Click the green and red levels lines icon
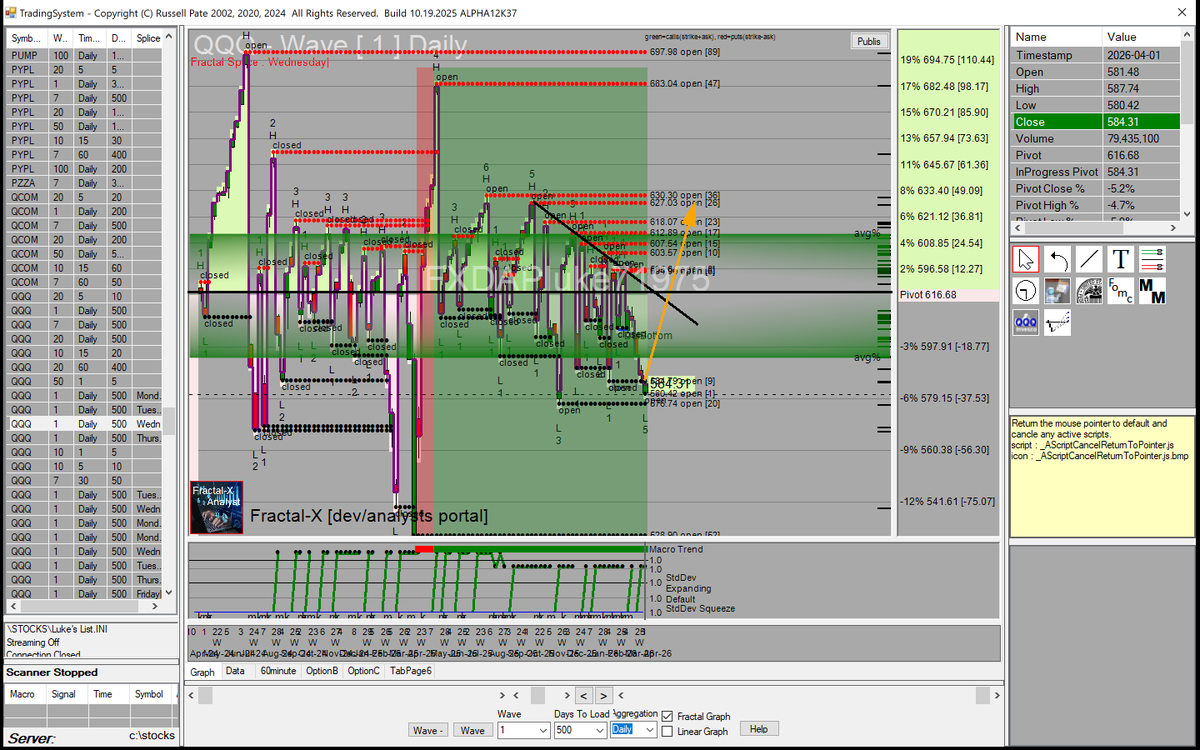The height and width of the screenshot is (750, 1200). click(1153, 259)
